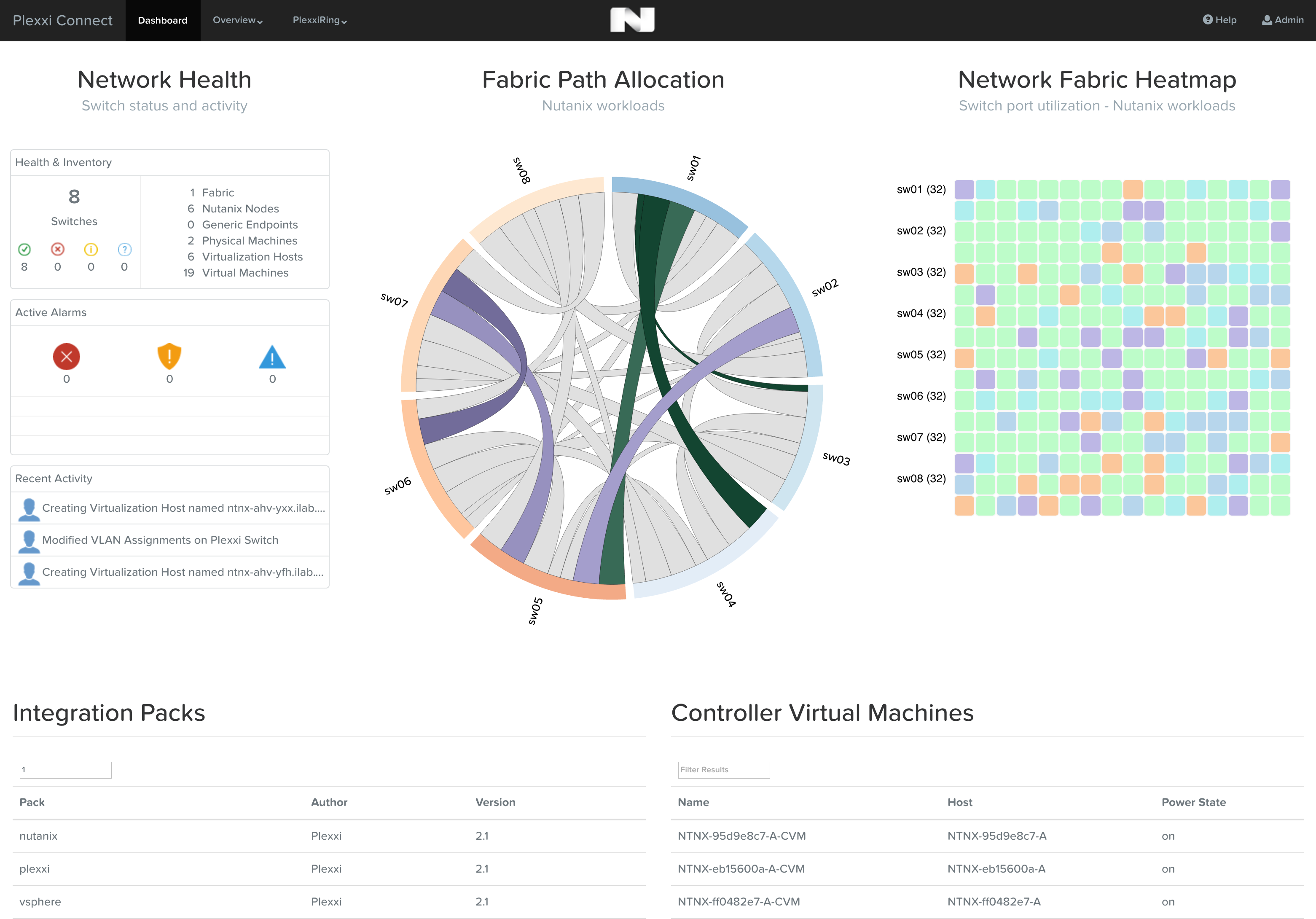This screenshot has width=1316, height=919.
Task: Click the yellow warning switches status icon
Action: point(91,250)
